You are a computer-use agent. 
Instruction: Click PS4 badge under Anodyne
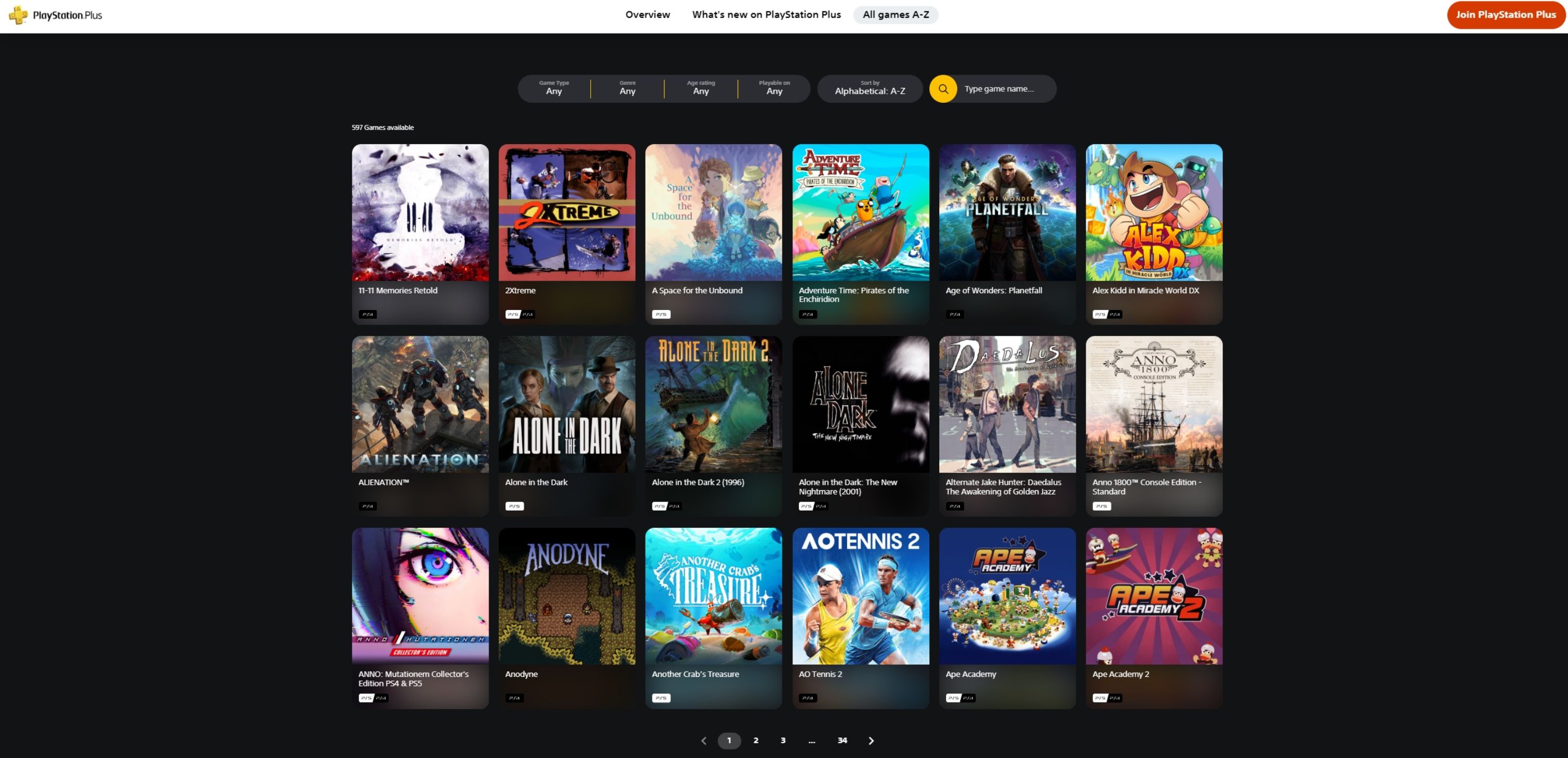pyautogui.click(x=514, y=698)
